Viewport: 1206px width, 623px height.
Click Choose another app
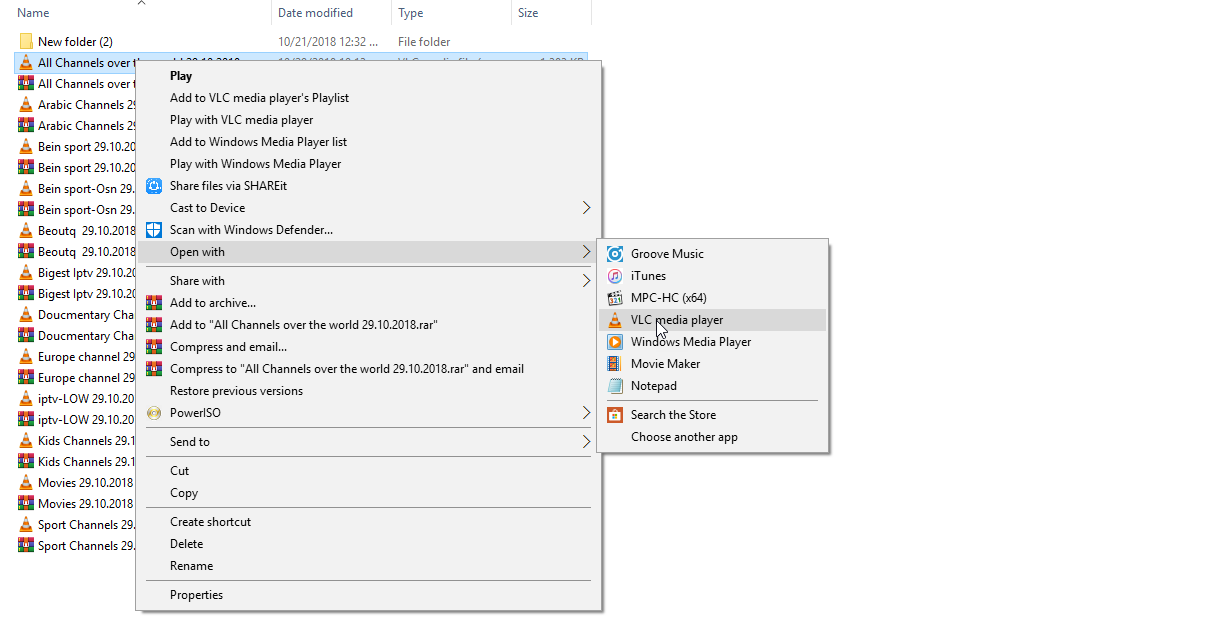coord(684,437)
